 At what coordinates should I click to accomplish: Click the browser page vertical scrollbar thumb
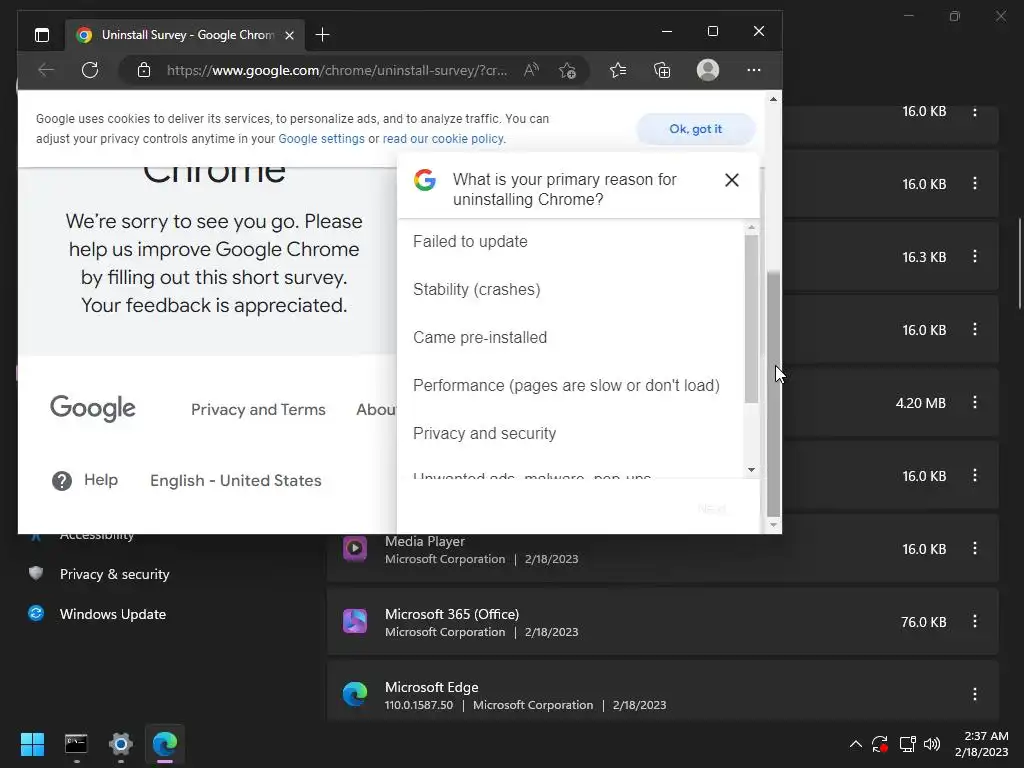pyautogui.click(x=773, y=393)
